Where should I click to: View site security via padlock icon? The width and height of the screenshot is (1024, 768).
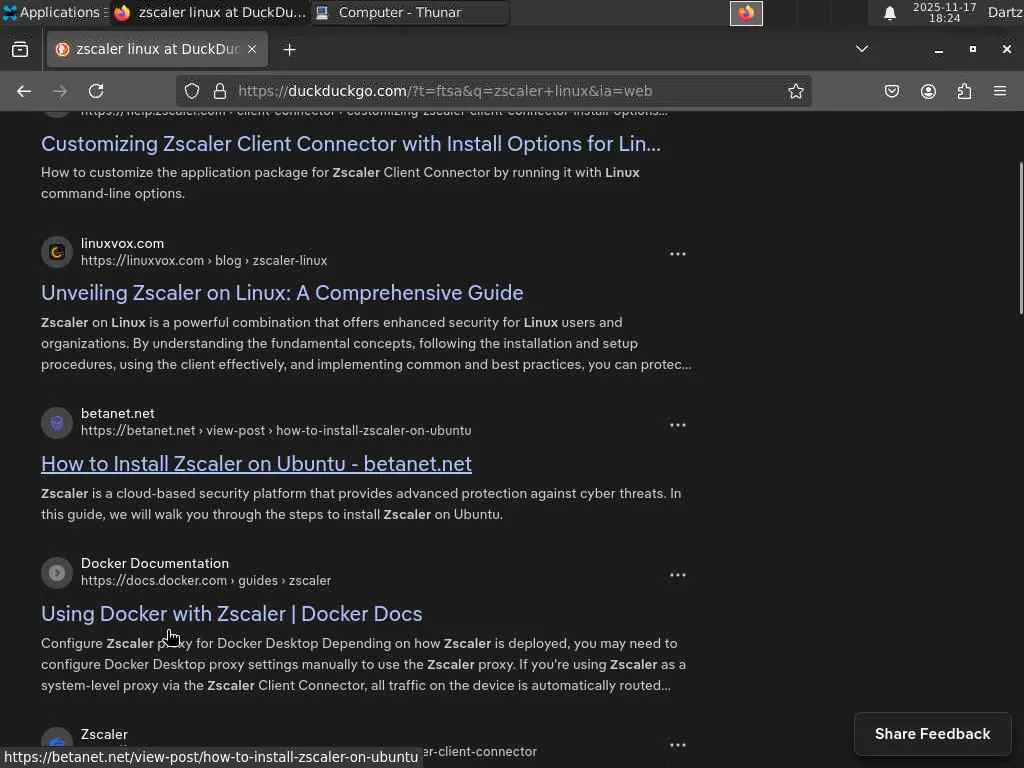(220, 91)
